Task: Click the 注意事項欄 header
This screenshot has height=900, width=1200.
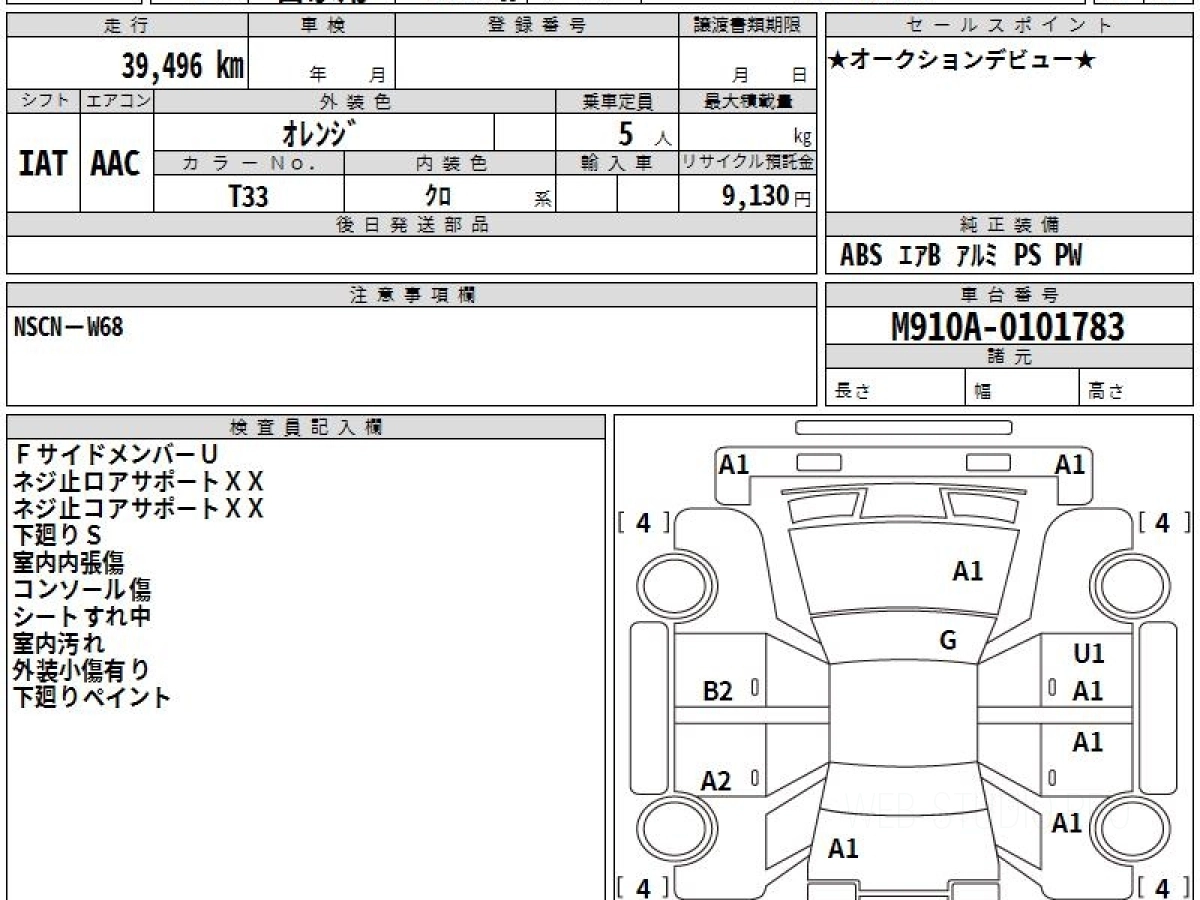Action: coord(412,295)
